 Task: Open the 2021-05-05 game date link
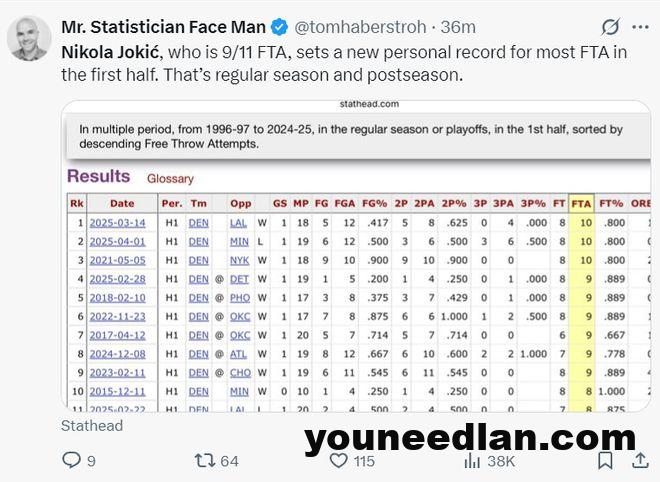pos(117,260)
